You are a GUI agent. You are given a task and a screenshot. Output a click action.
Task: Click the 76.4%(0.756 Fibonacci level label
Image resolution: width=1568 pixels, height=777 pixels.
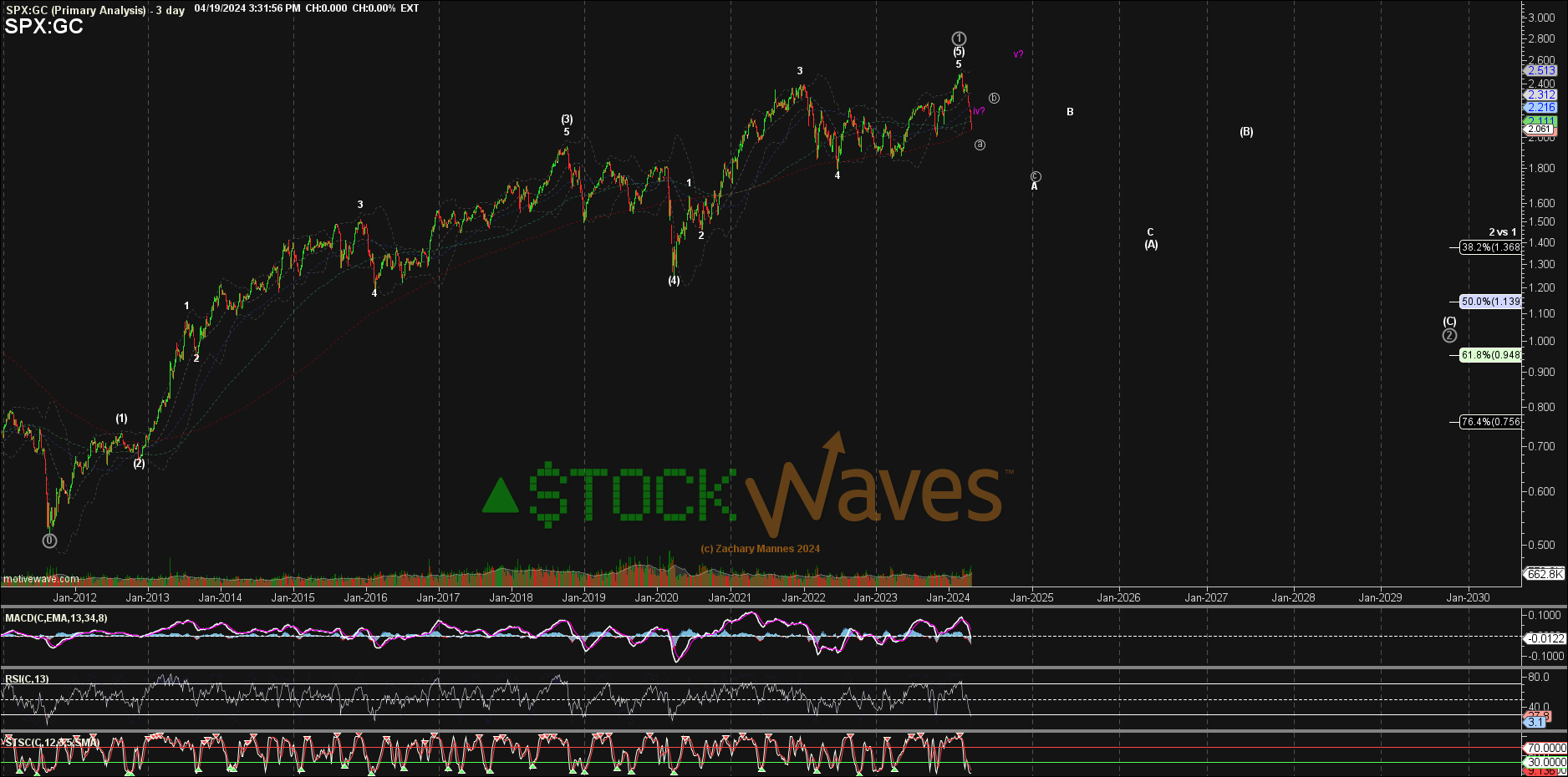pyautogui.click(x=1490, y=422)
